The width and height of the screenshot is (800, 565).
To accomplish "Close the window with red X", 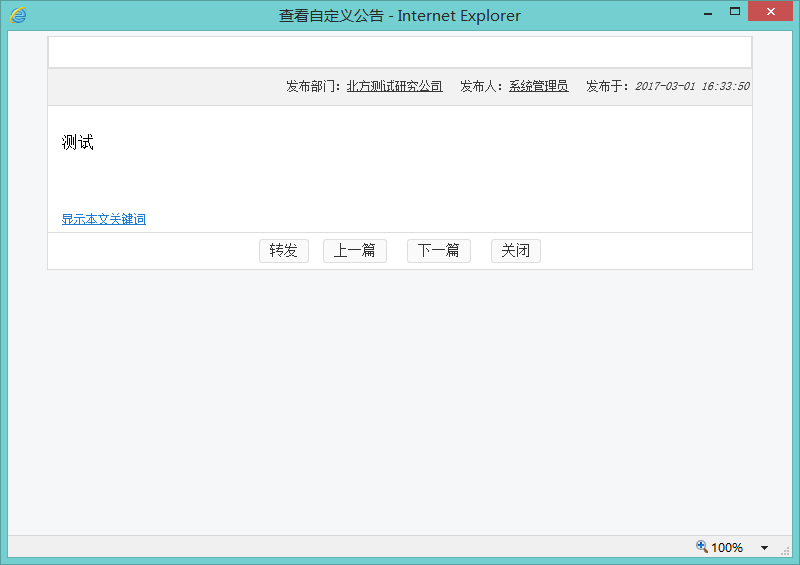I will tap(770, 11).
